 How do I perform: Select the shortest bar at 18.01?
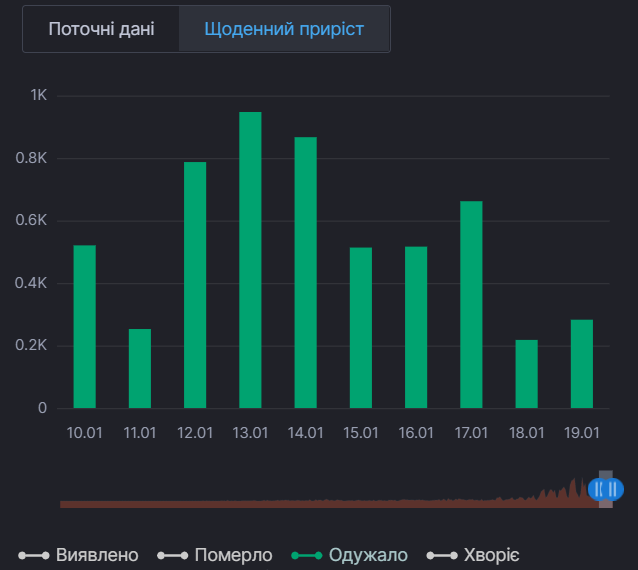coord(526,374)
